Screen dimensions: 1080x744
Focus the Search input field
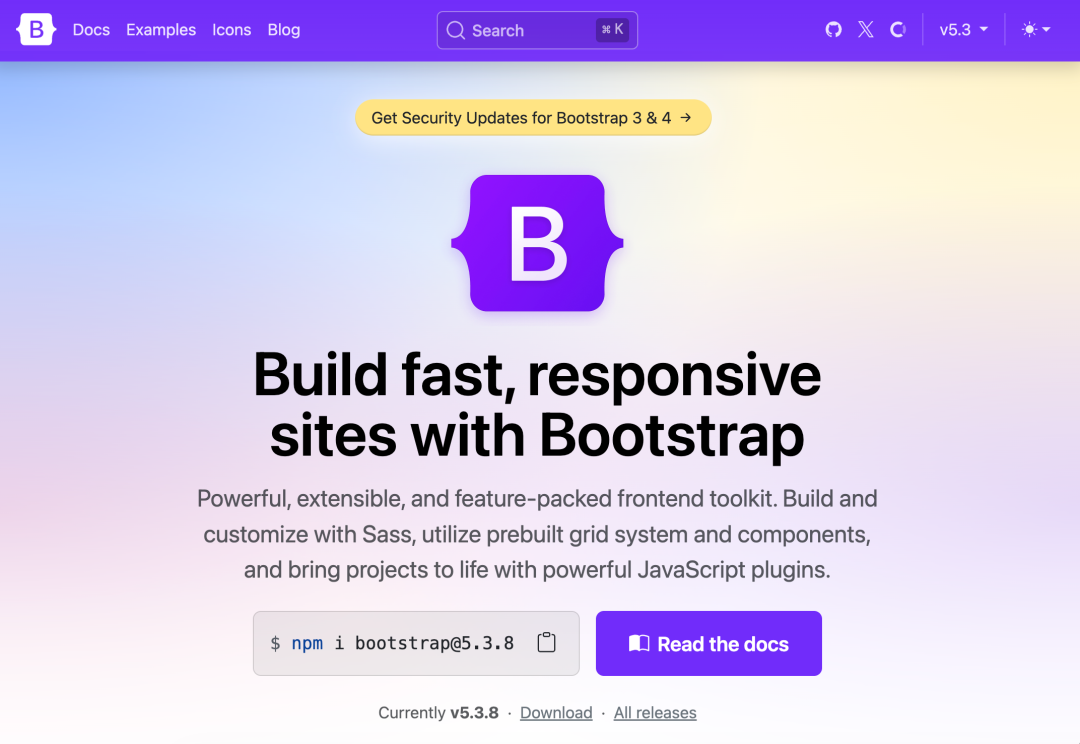tap(537, 30)
